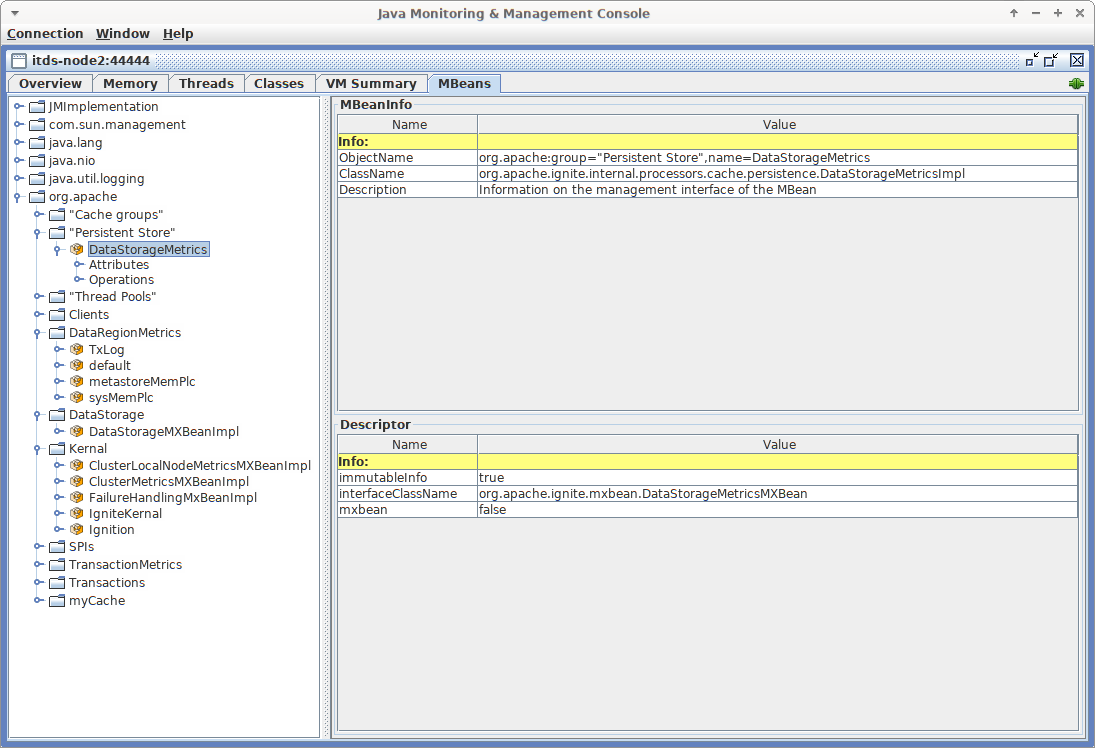1095x748 pixels.
Task: Click the internal frame window icon beside itds-node2:44444
Action: pos(19,61)
